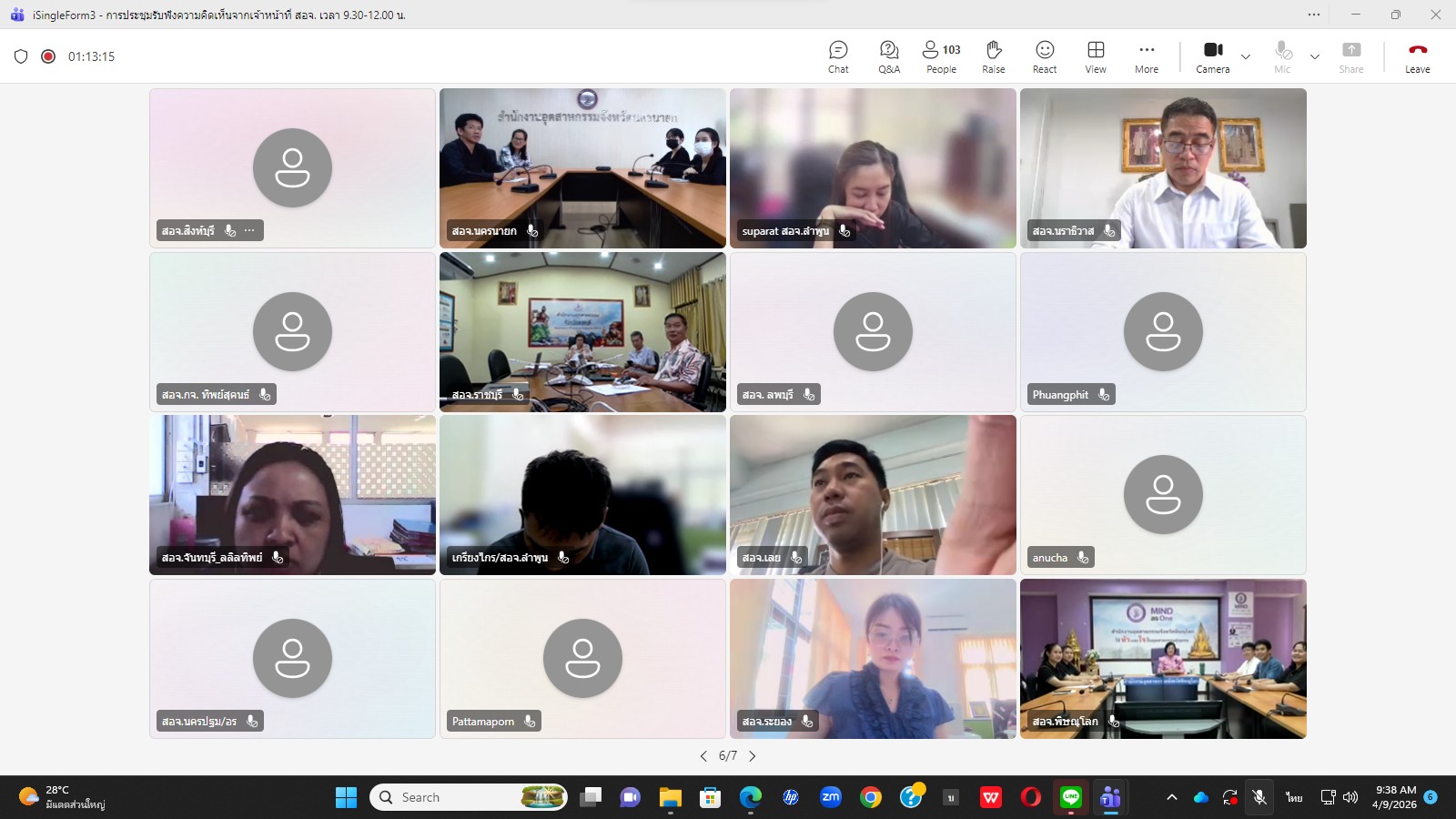Go to previous page of participants
1456x819 pixels.
(x=703, y=756)
